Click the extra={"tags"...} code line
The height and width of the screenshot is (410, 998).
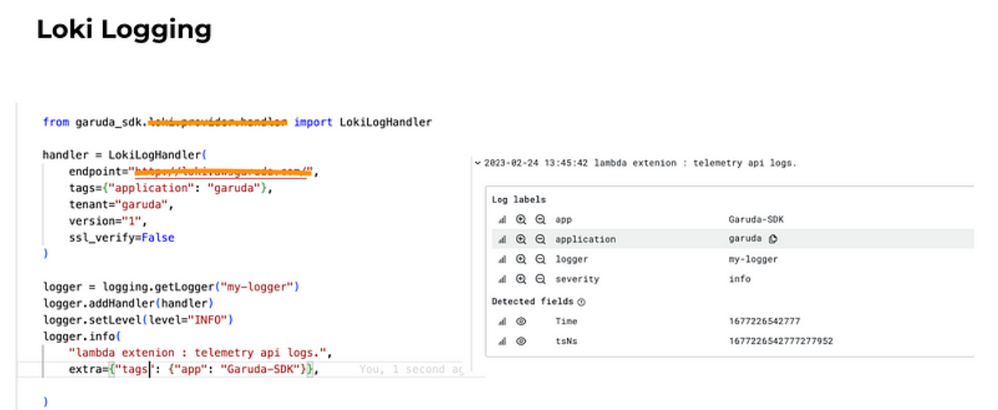(193, 369)
